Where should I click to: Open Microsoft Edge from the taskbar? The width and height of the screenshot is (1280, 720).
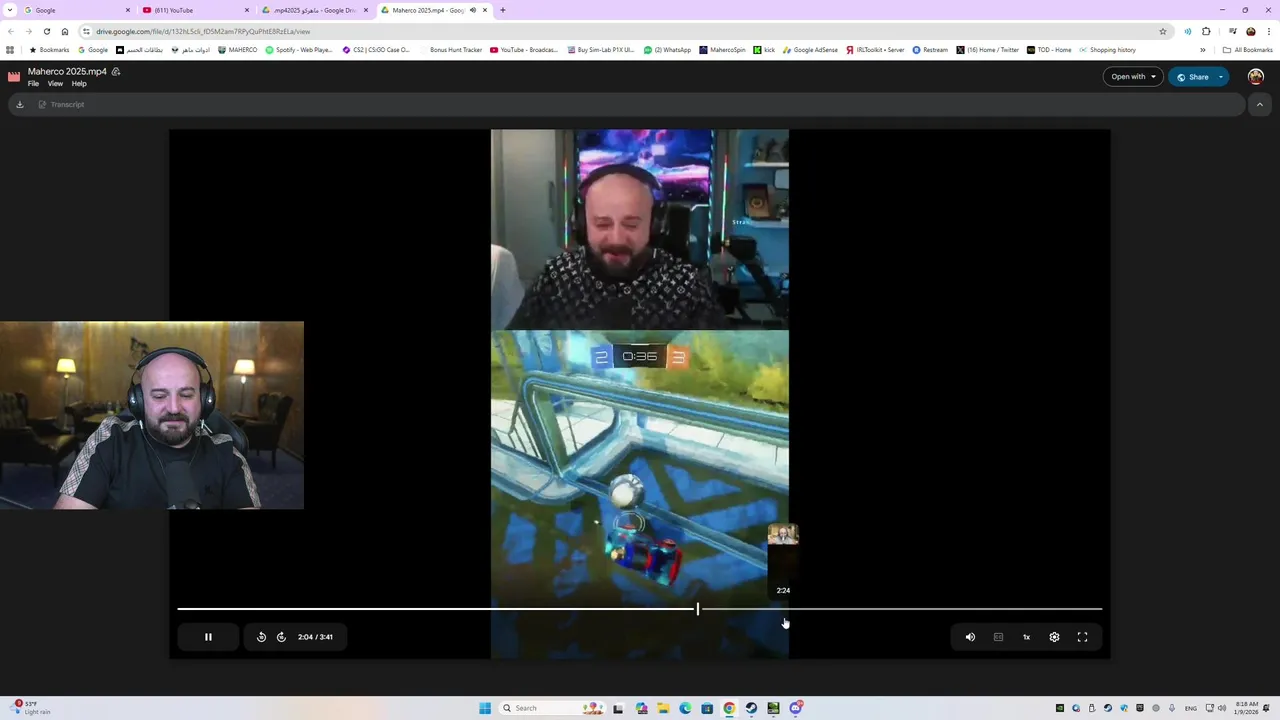685,708
